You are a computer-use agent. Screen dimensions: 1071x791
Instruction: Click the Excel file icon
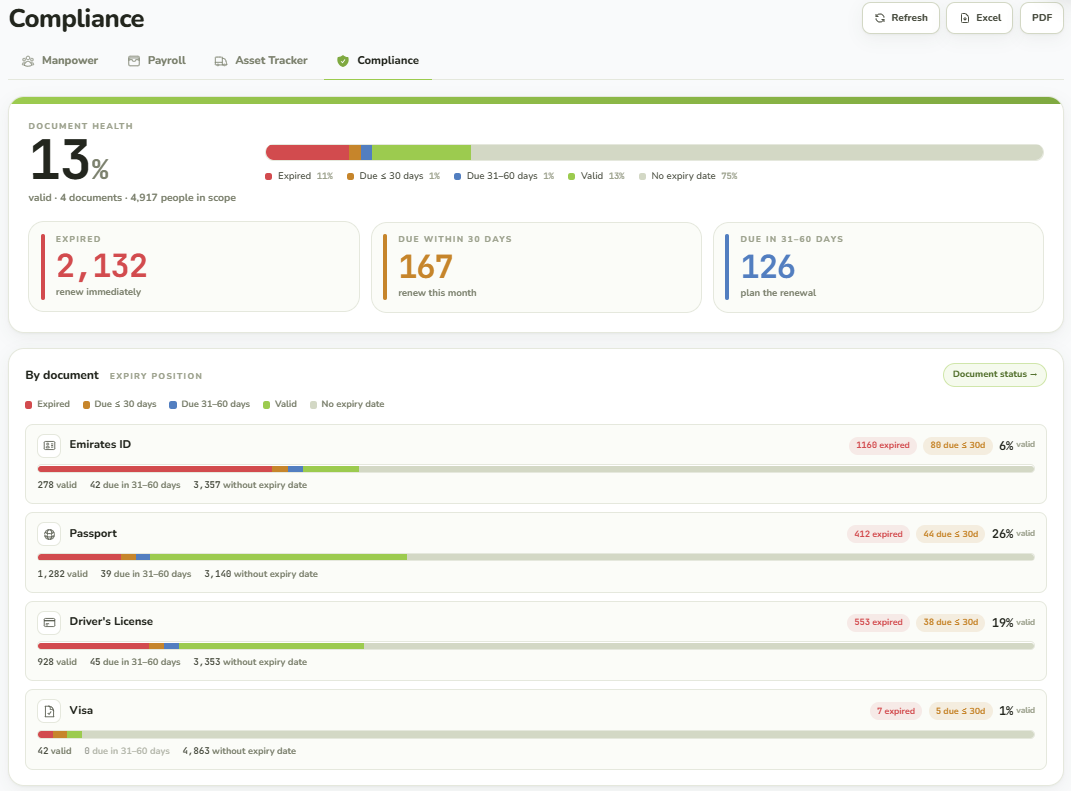(964, 18)
